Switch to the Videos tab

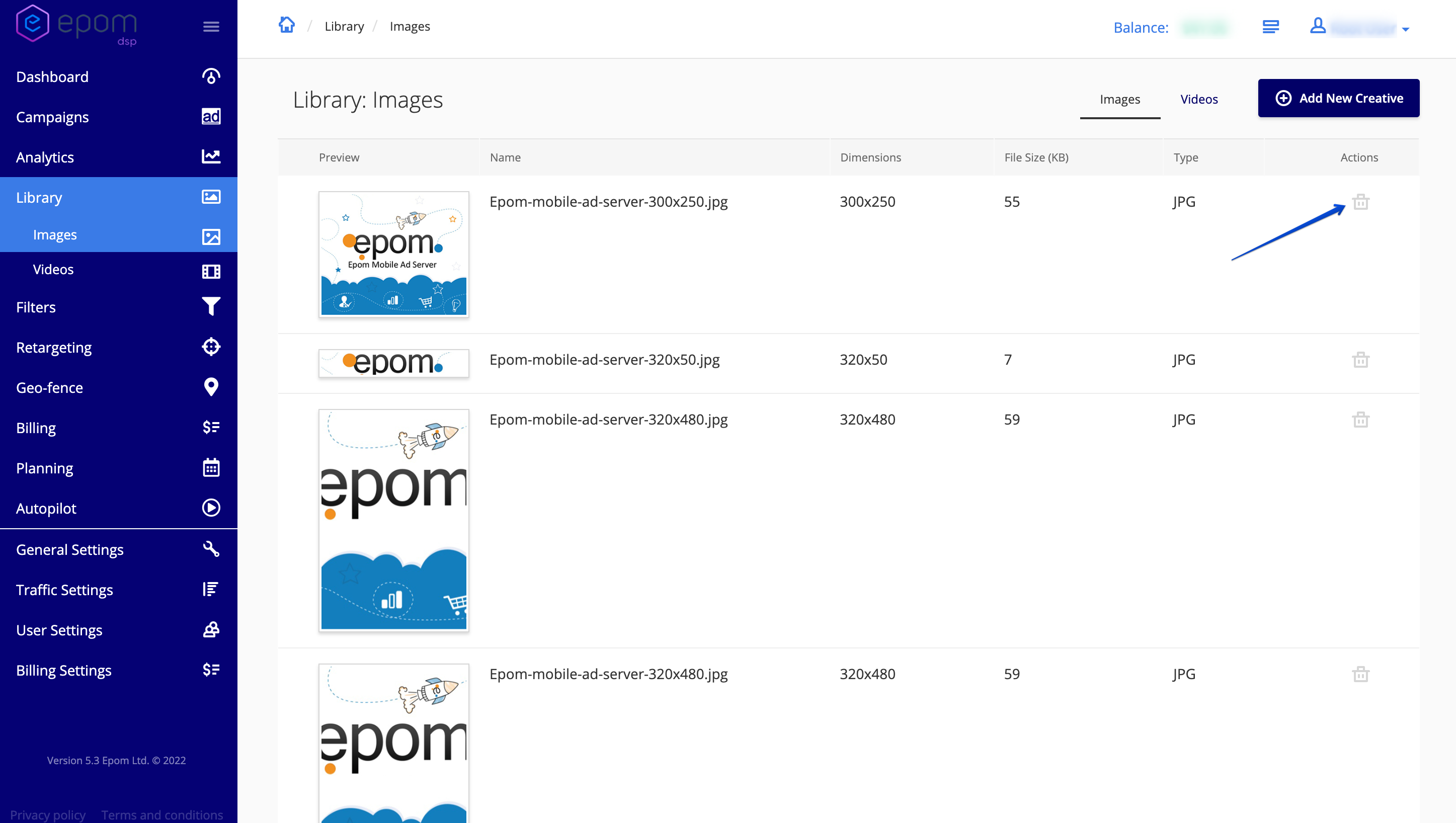click(x=1198, y=100)
